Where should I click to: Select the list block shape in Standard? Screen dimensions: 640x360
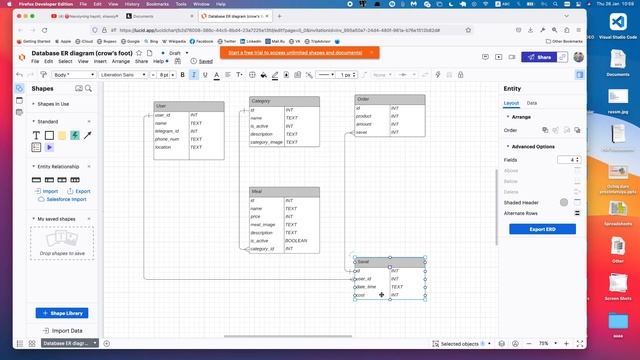point(36,147)
